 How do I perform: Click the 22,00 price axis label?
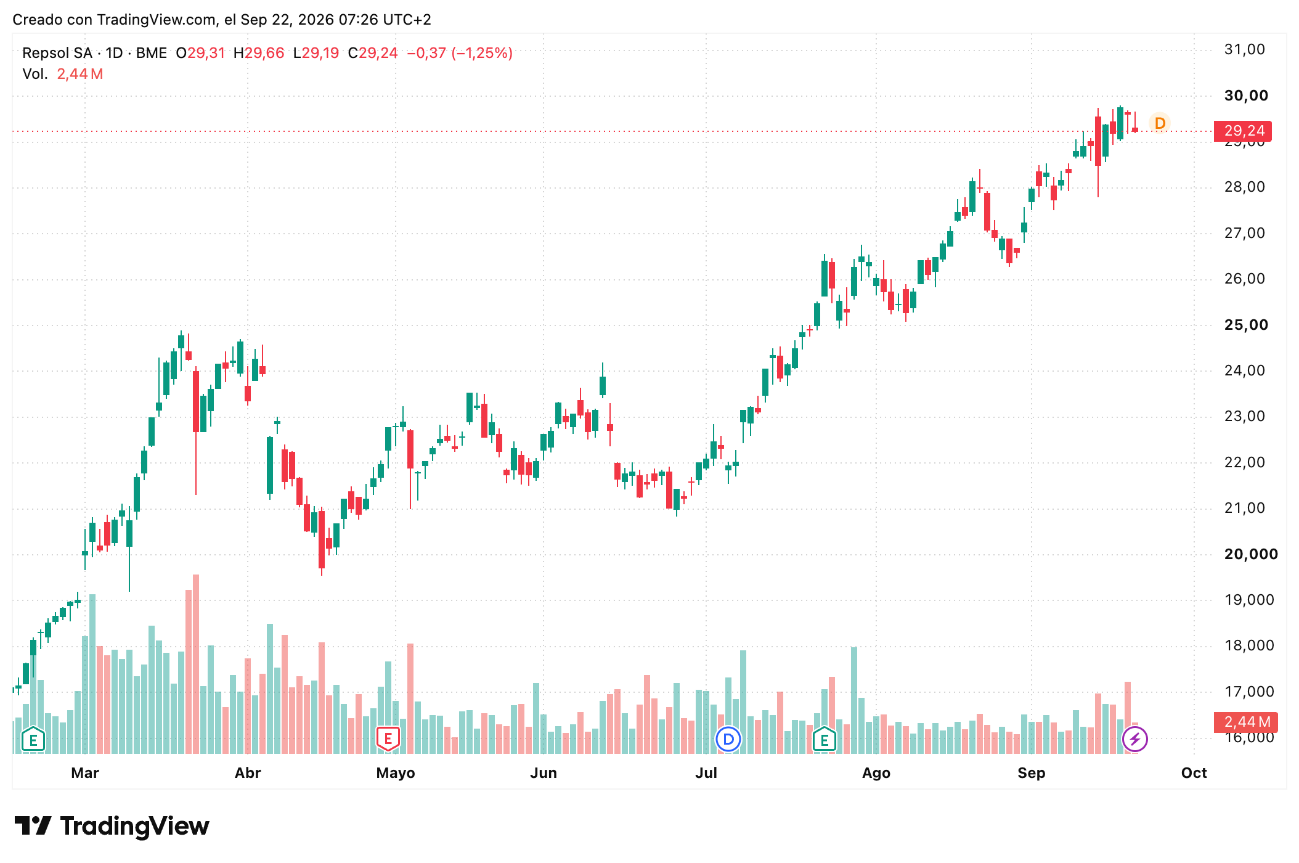(1246, 462)
